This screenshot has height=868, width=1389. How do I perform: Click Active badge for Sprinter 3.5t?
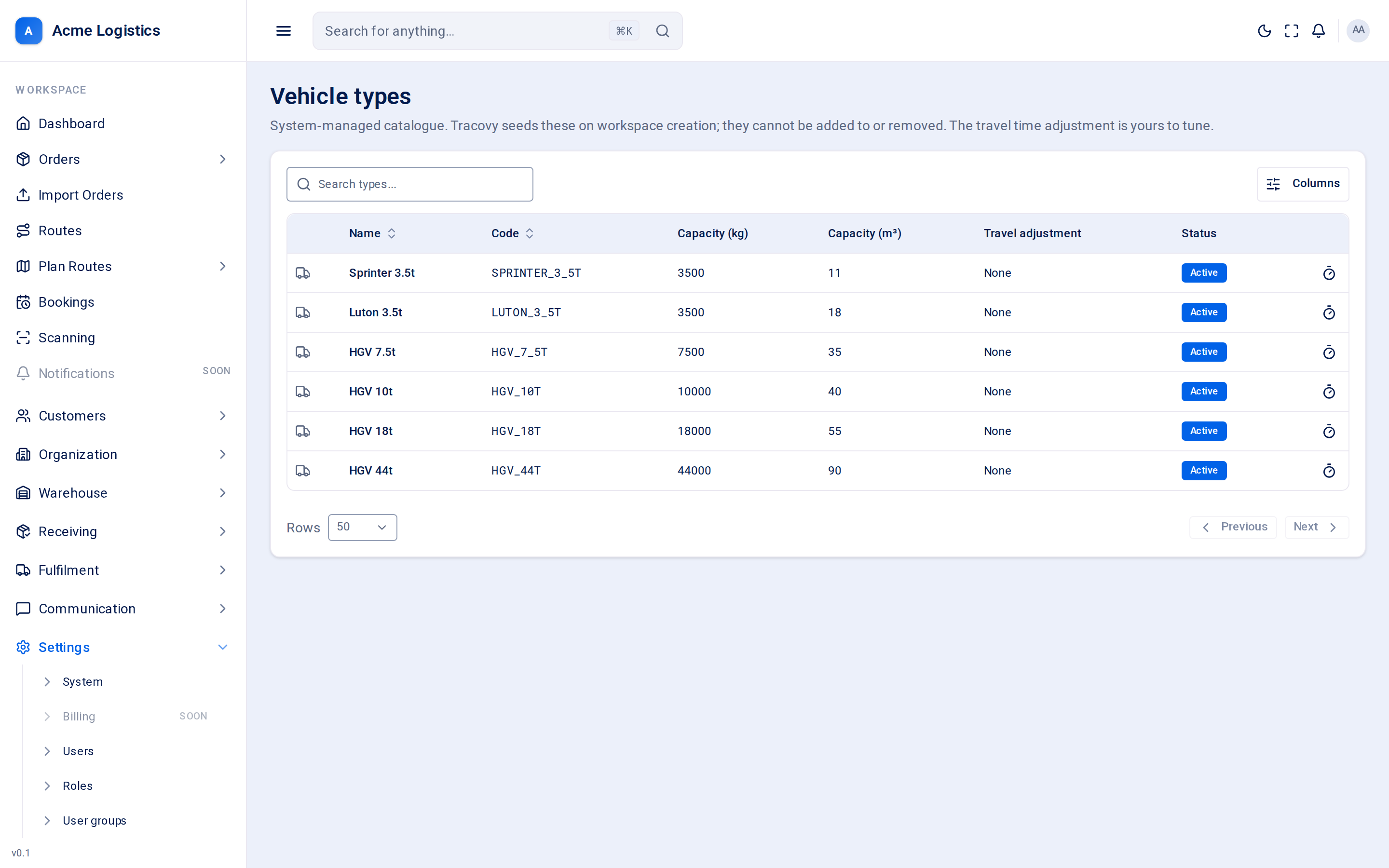click(1204, 272)
